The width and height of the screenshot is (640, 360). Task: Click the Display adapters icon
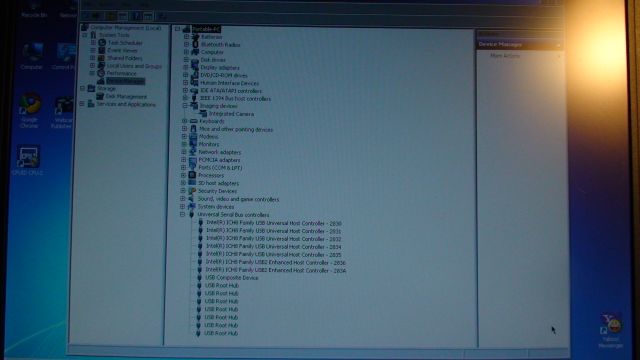[x=195, y=67]
